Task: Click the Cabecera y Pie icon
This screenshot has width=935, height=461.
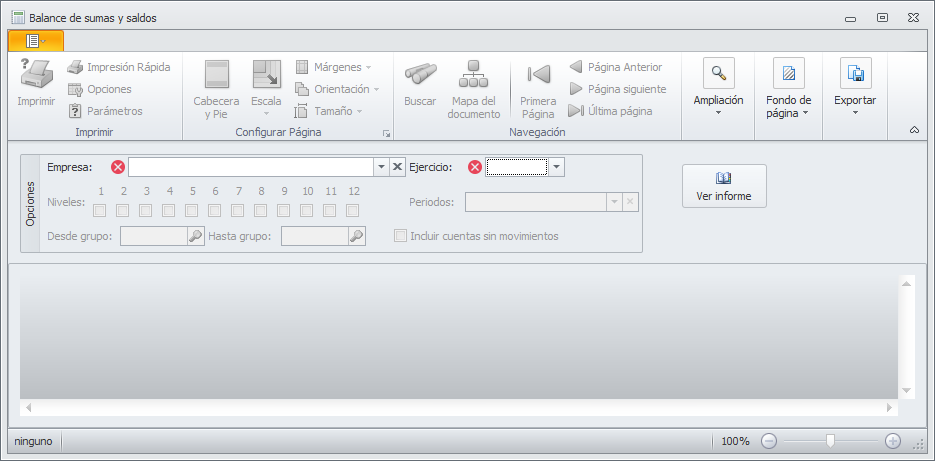Action: [x=216, y=74]
